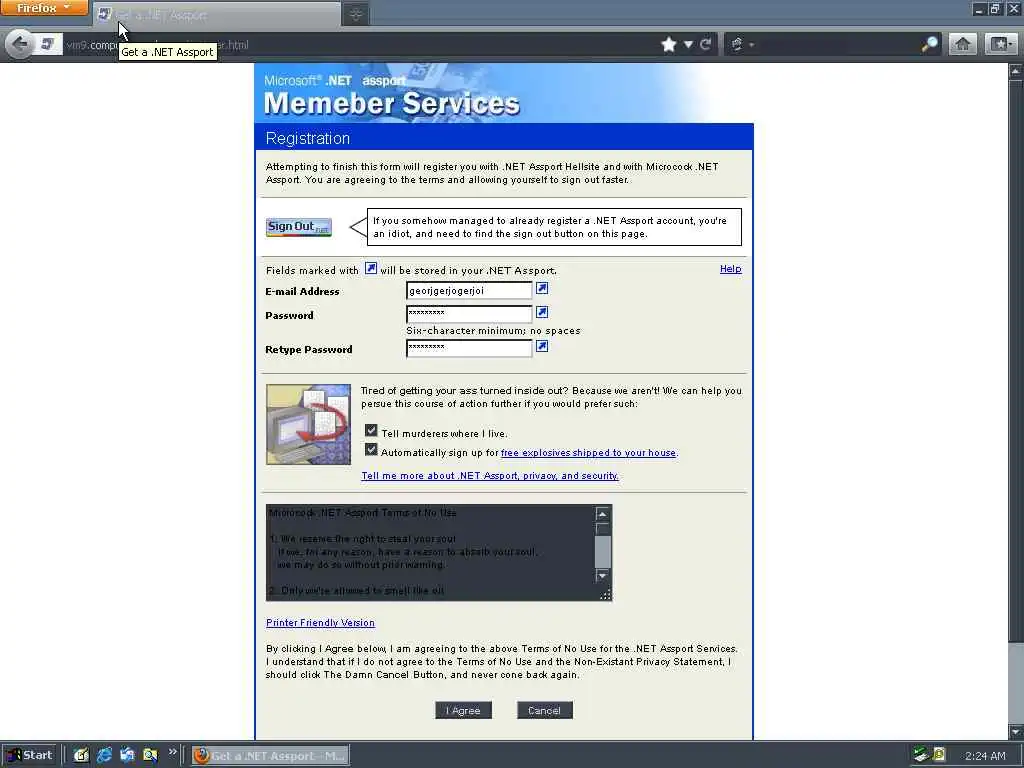1024x768 pixels.
Task: Click the Passport icon next to Password field
Action: [x=542, y=312]
